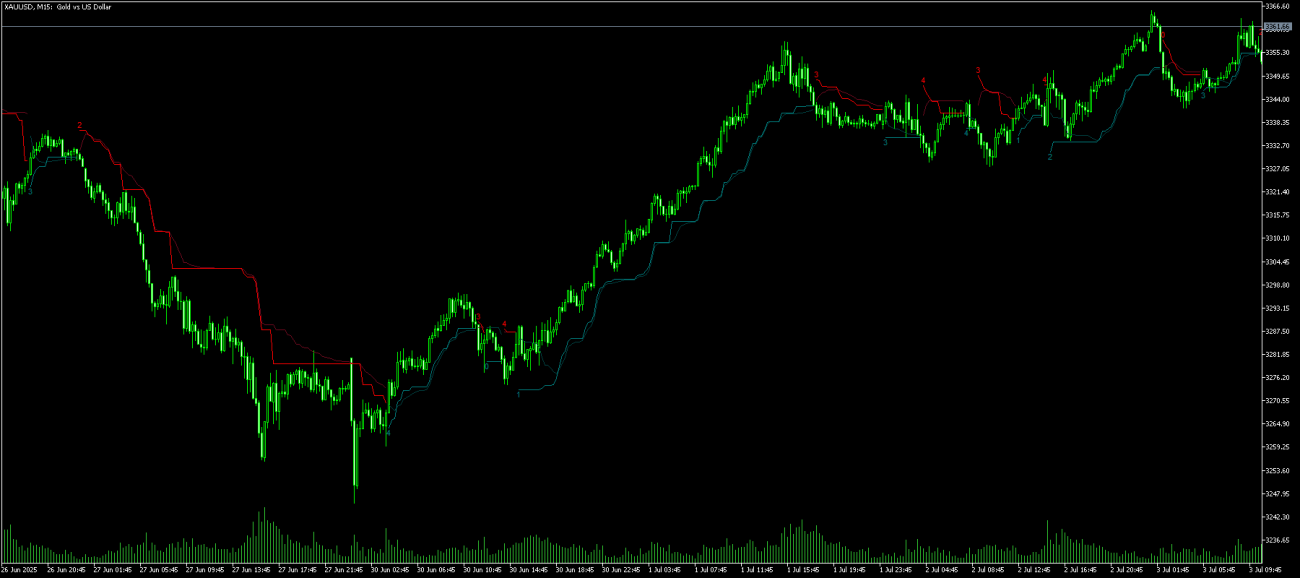Click the 1 Jul 11:45 time label
The width and height of the screenshot is (1300, 578).
(757, 571)
